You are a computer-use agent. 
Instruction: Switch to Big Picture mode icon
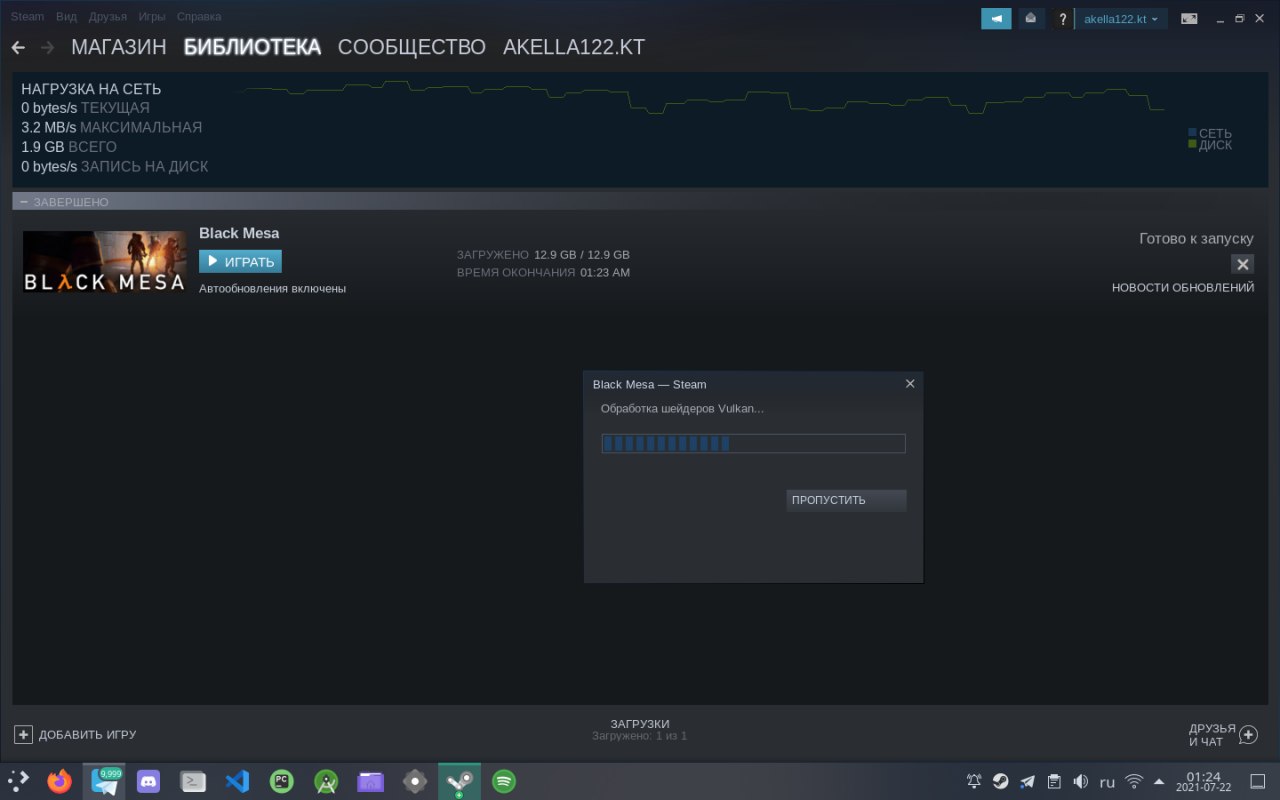tap(1189, 18)
